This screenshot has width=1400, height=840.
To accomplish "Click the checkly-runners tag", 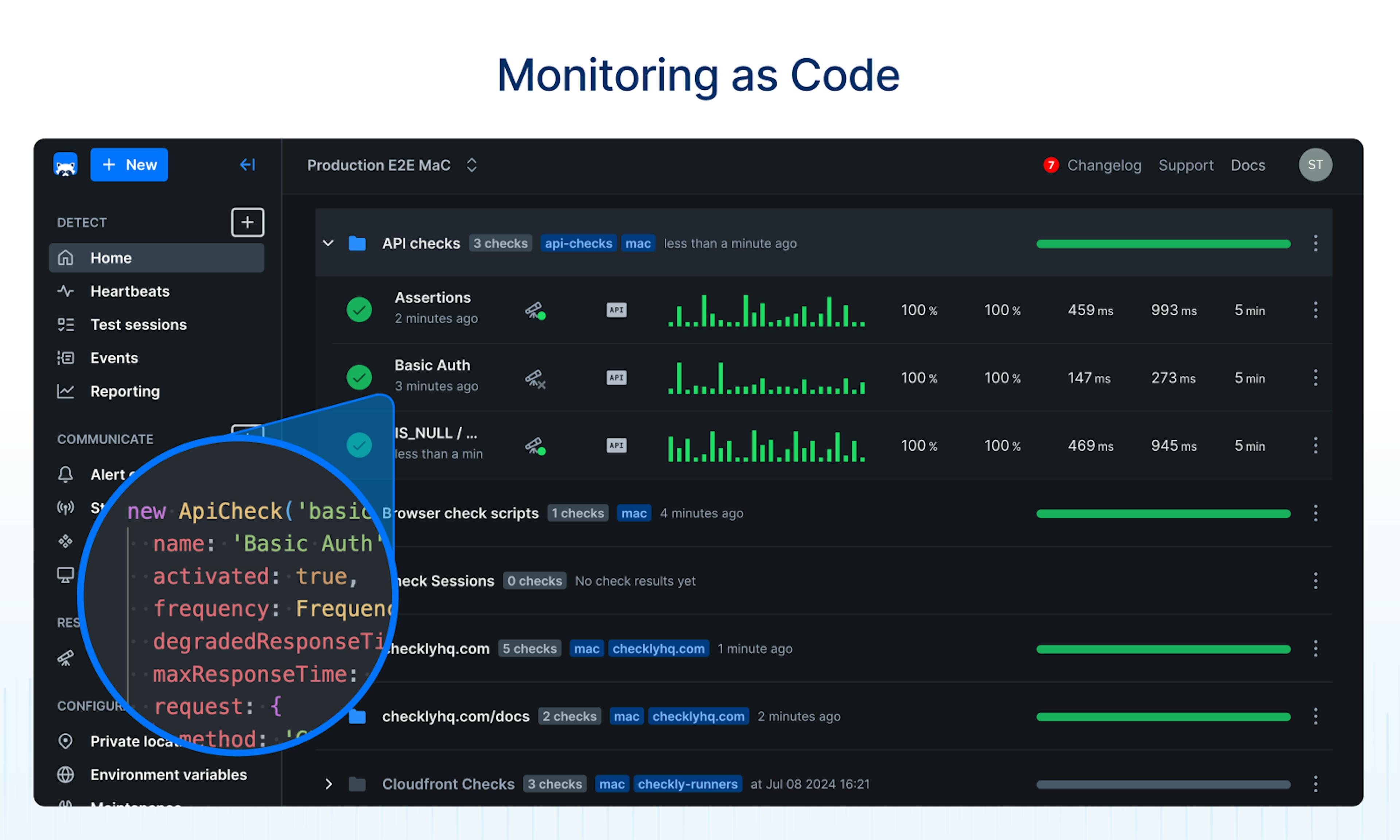I will 688,784.
